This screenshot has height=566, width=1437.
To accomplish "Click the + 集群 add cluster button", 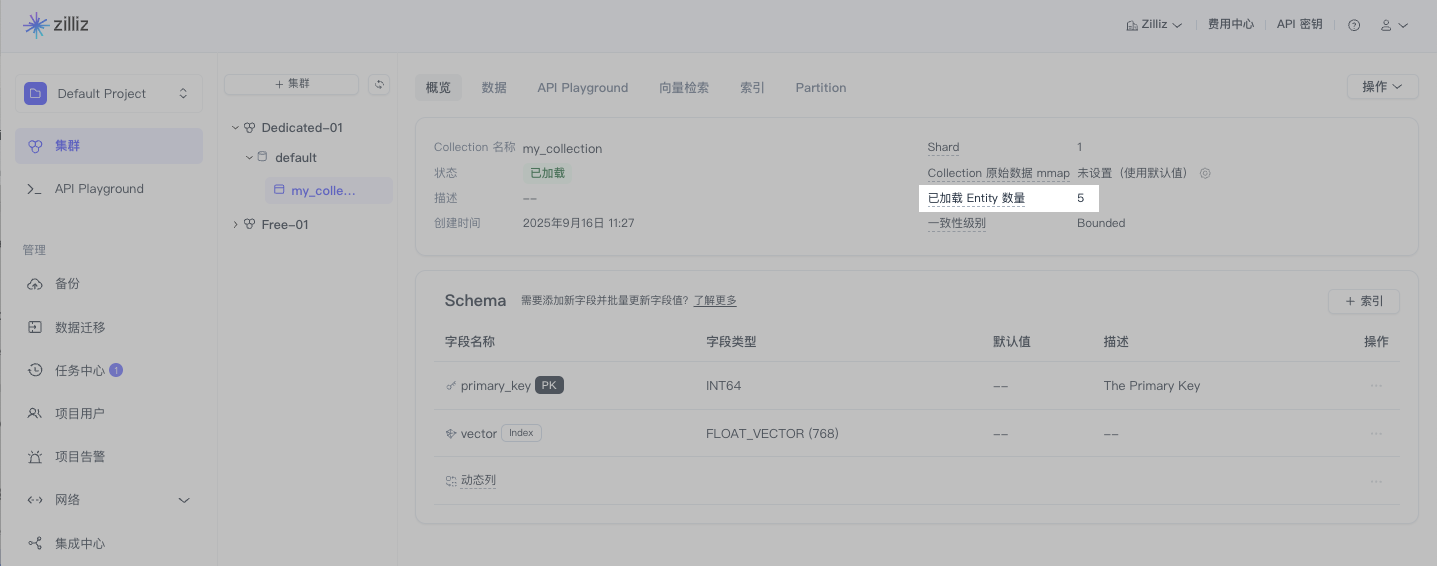I will (291, 85).
